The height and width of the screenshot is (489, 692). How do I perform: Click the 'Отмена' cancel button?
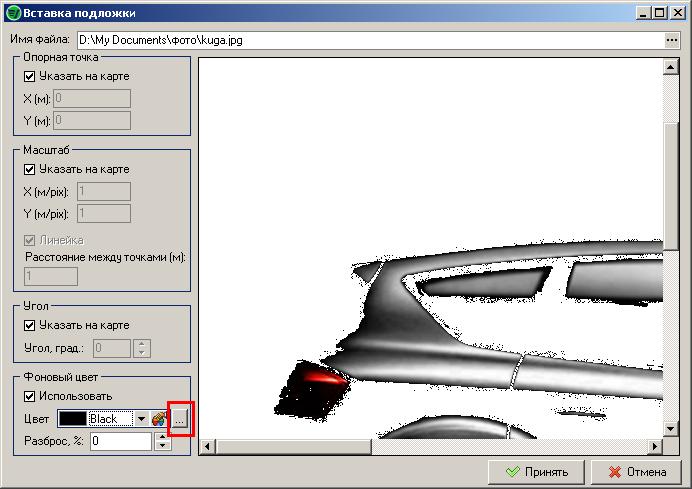(636, 472)
